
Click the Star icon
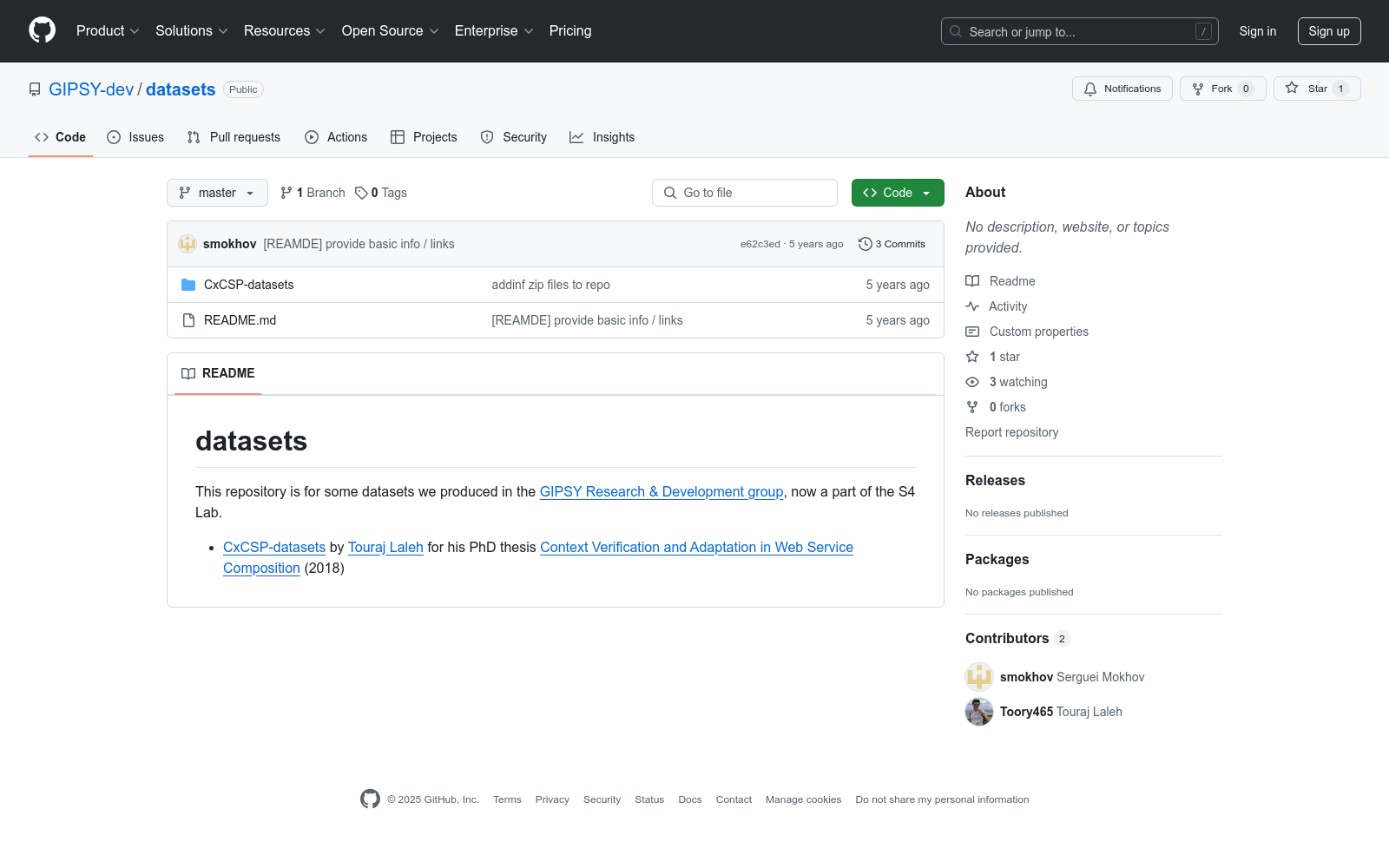[x=1292, y=89]
